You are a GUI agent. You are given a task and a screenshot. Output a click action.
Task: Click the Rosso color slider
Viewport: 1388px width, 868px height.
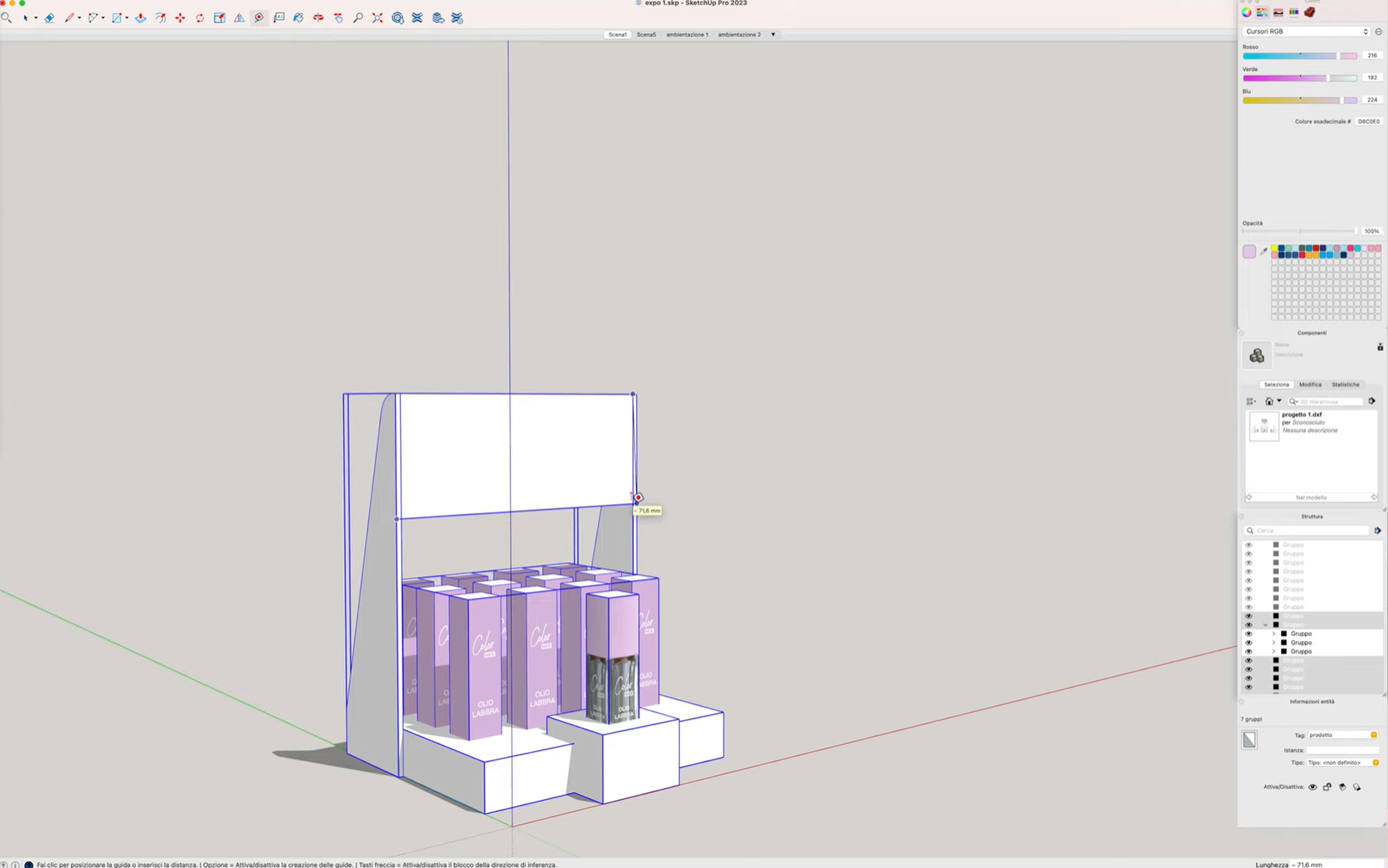coord(1299,56)
